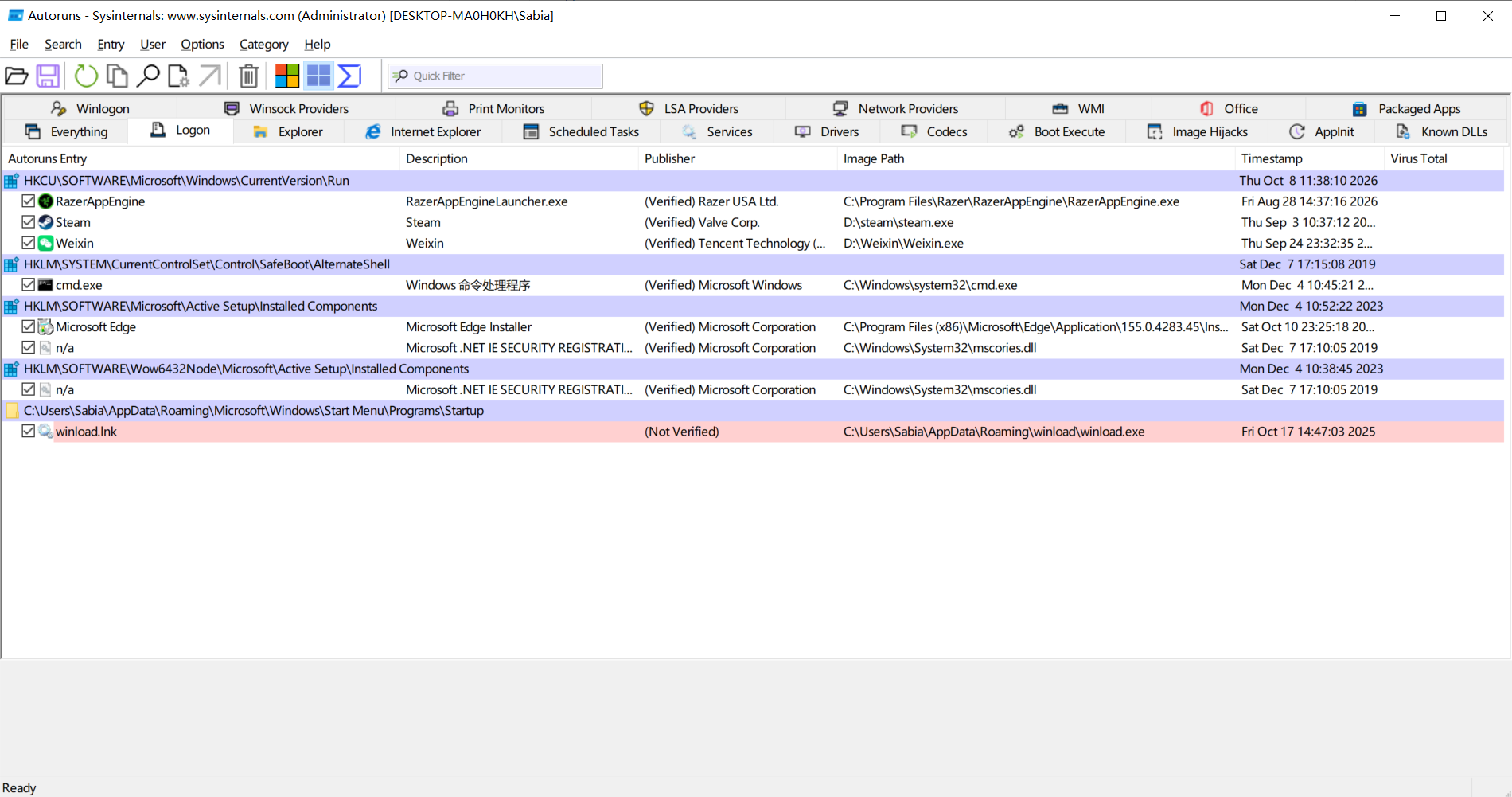Uncheck the Steam autorun entry
The width and height of the screenshot is (1512, 797).
click(29, 222)
